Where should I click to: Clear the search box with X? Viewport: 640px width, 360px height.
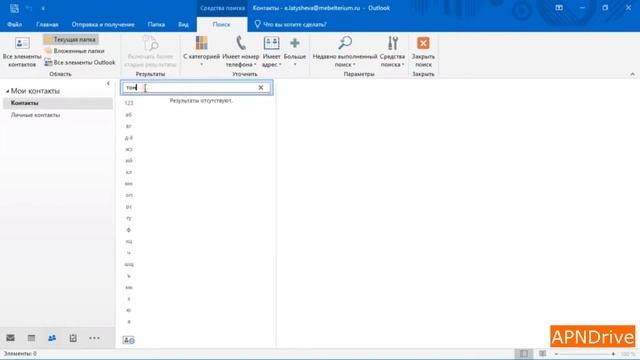261,88
